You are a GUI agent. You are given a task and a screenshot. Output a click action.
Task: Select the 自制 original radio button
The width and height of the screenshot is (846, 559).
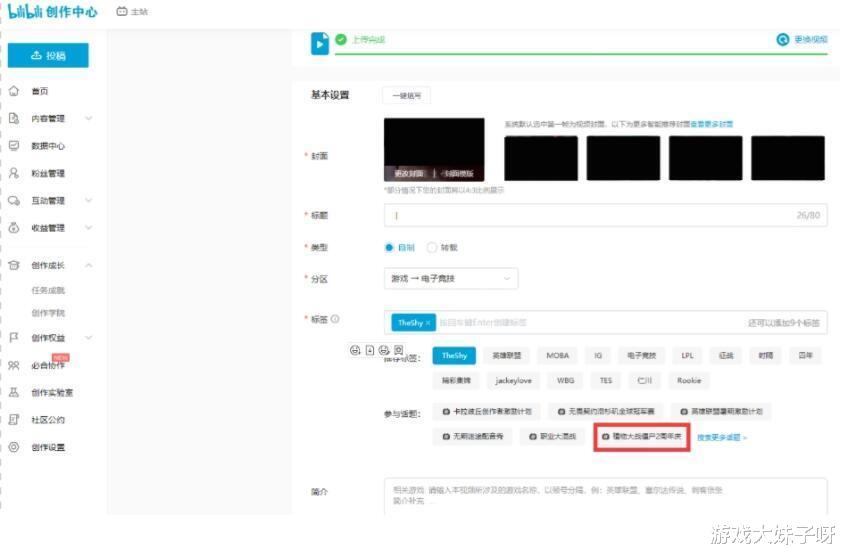(389, 247)
